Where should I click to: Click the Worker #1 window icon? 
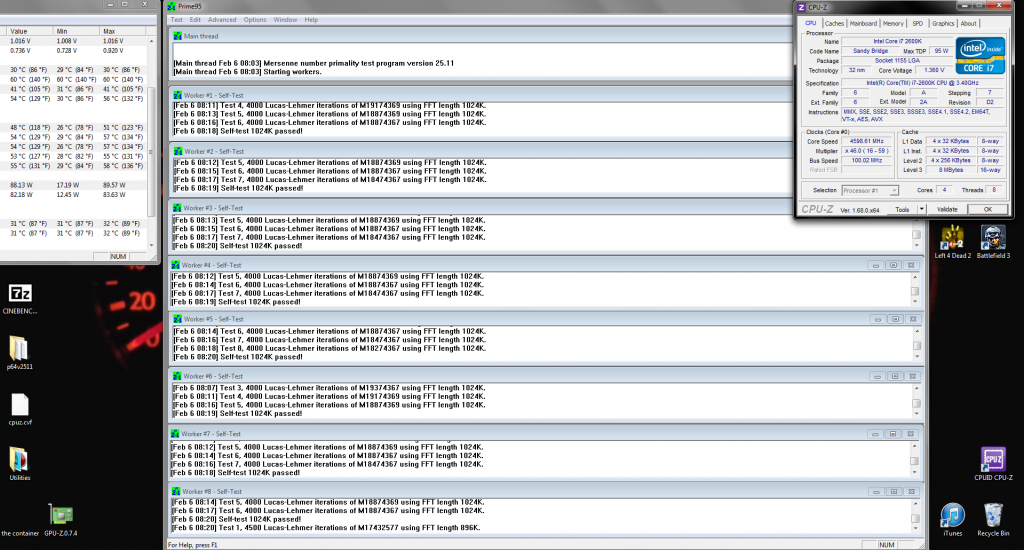(x=178, y=95)
